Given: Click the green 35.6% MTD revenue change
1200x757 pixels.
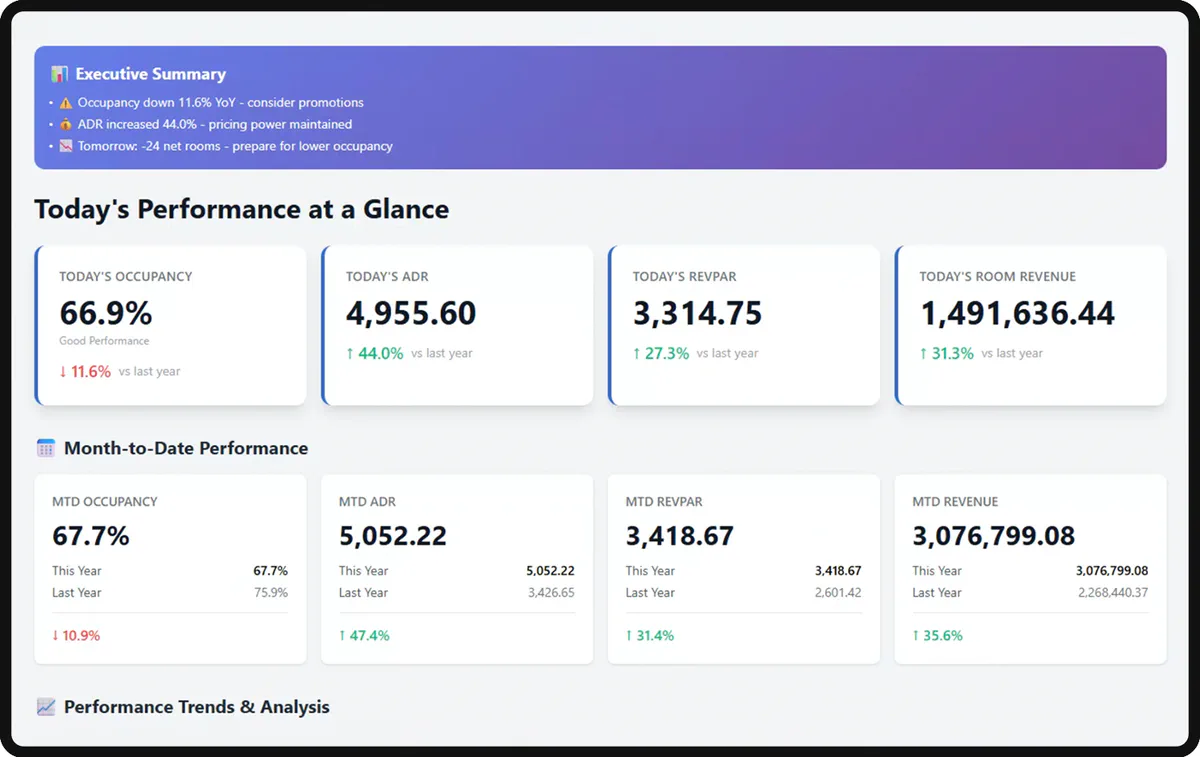Looking at the screenshot, I should click(938, 635).
